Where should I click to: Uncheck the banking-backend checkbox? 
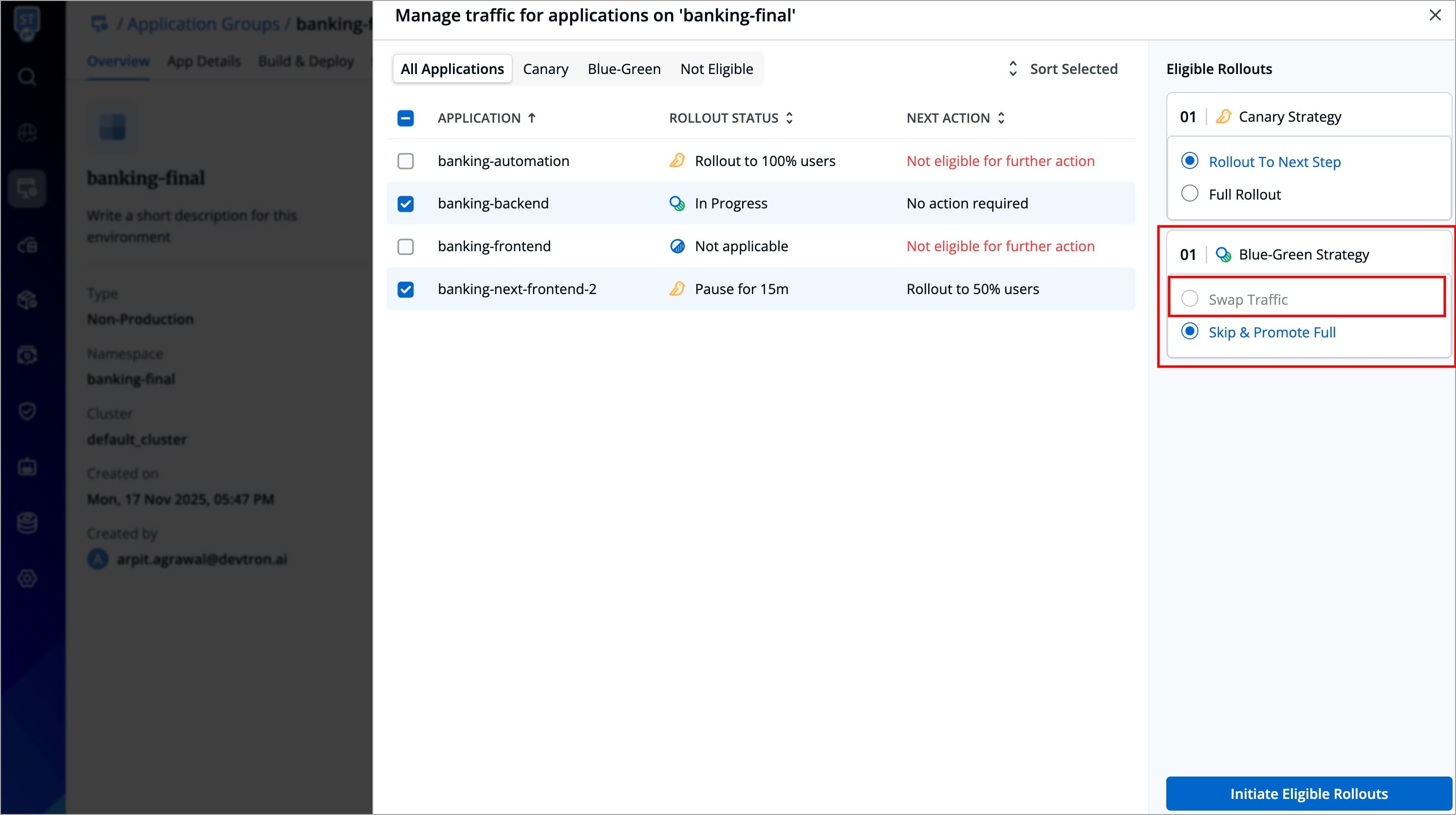(x=405, y=204)
